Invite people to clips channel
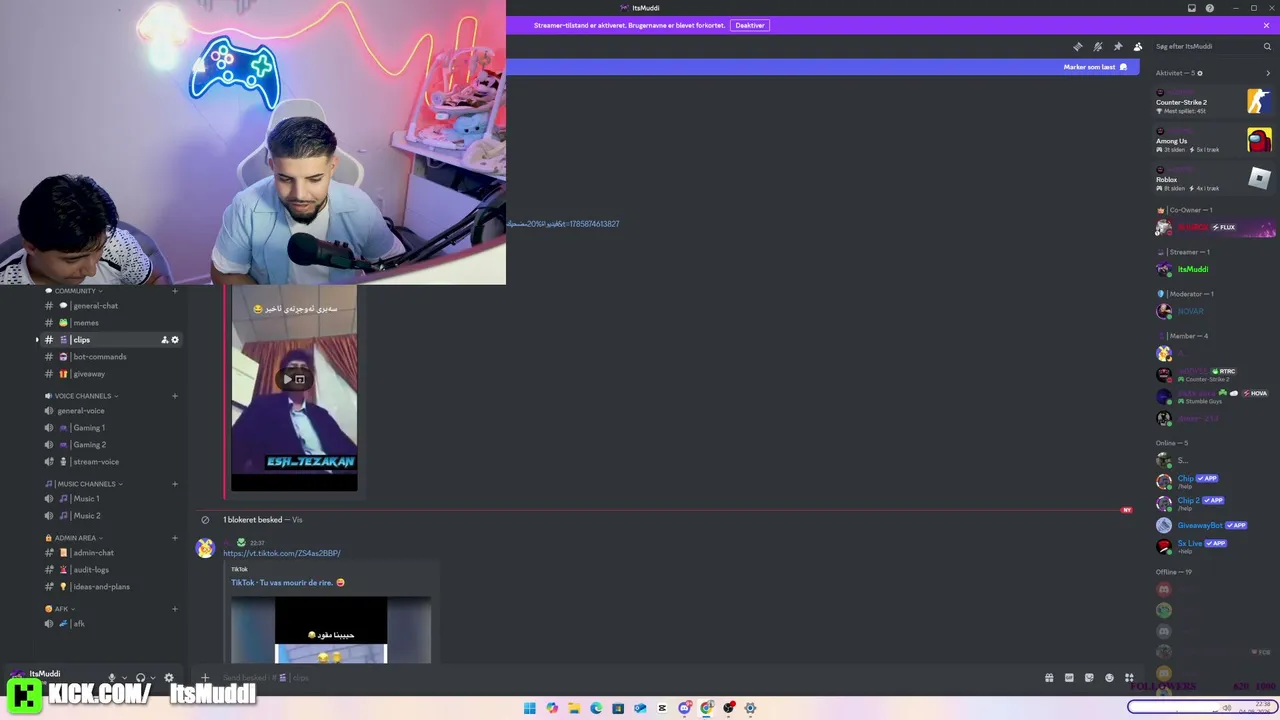Viewport: 1280px width, 720px height. click(x=165, y=340)
